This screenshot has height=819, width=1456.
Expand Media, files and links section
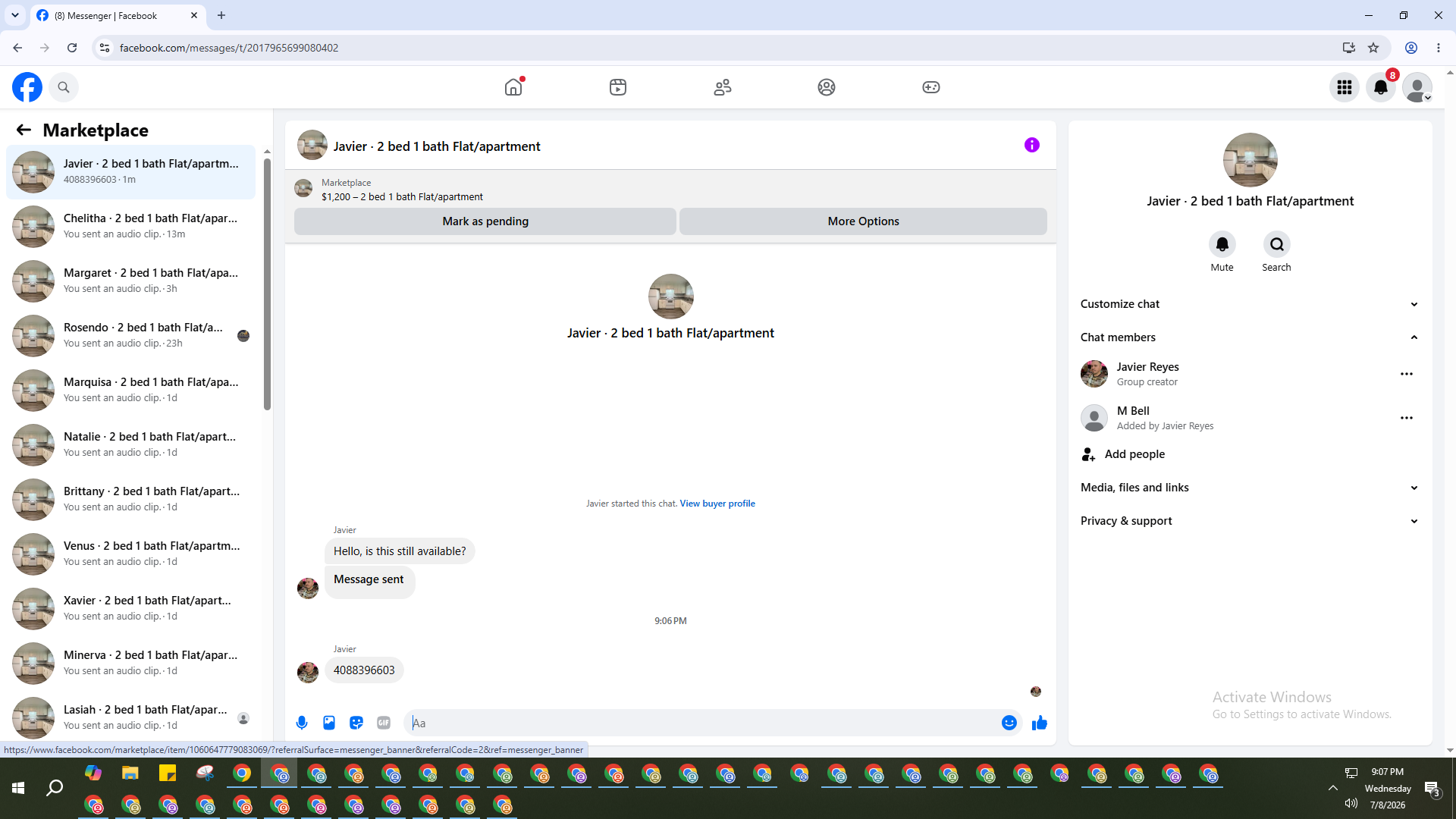click(x=1250, y=488)
